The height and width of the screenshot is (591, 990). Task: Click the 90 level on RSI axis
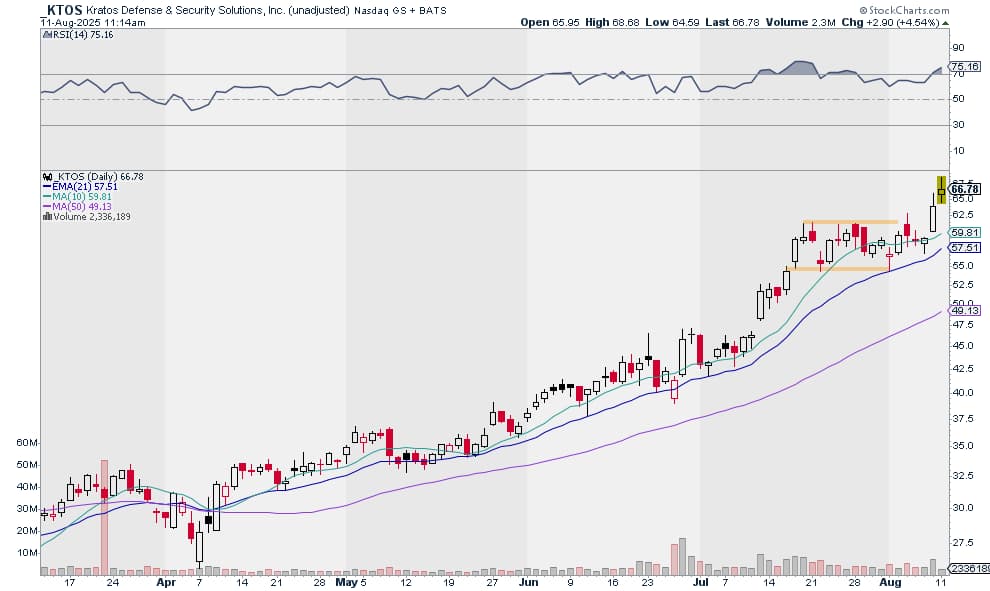[958, 47]
